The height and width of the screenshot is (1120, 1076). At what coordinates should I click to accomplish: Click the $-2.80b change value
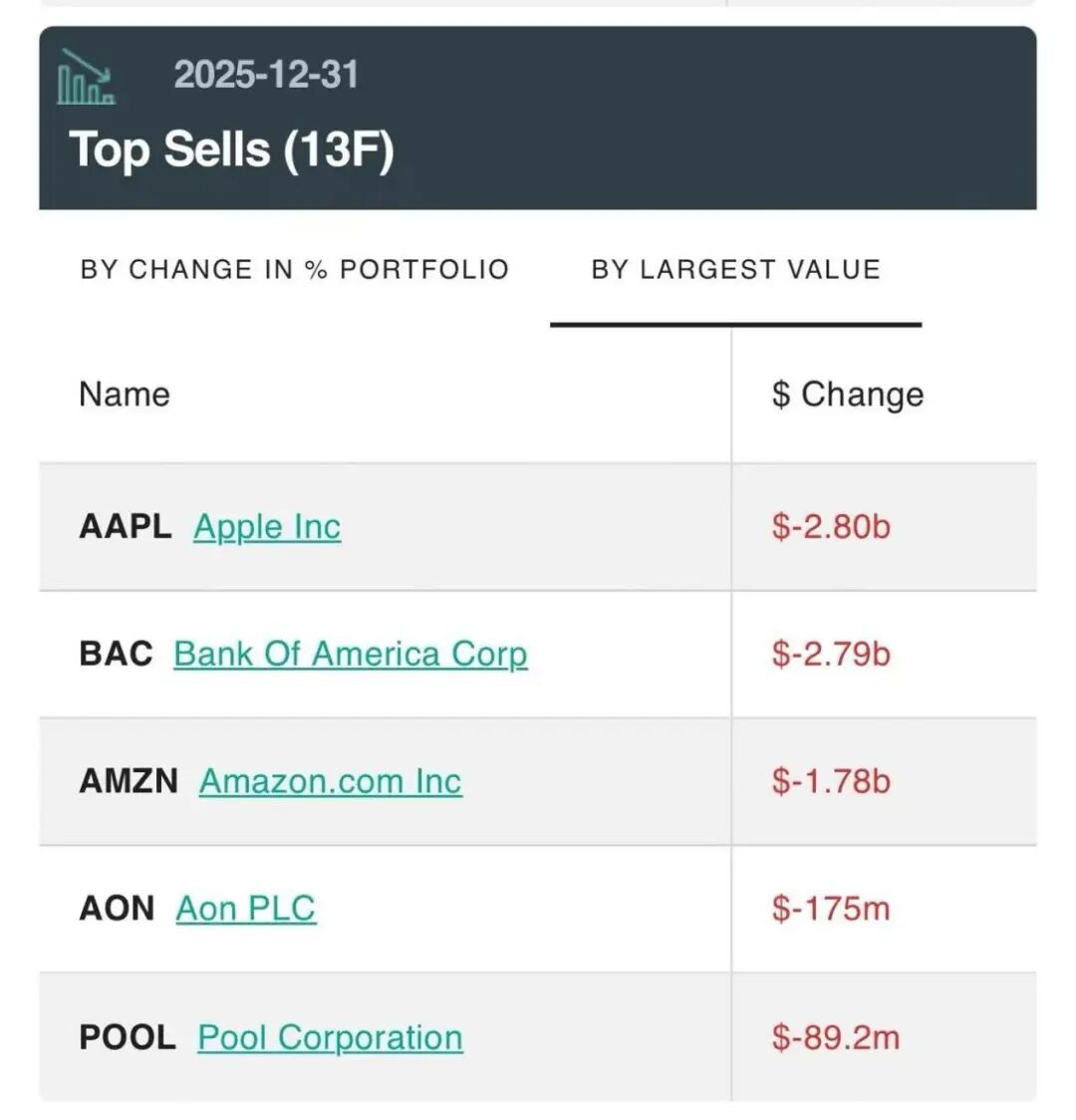(831, 526)
